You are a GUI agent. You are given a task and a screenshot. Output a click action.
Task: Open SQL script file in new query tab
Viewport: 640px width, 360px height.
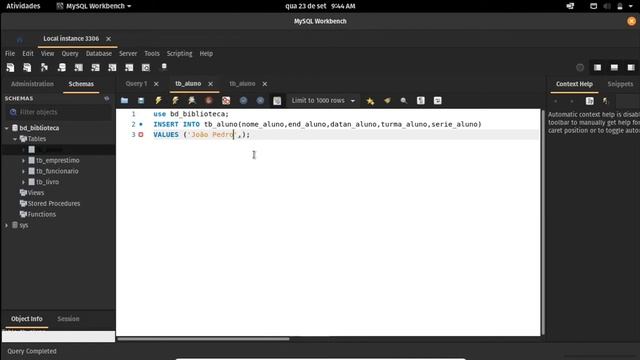(27, 67)
